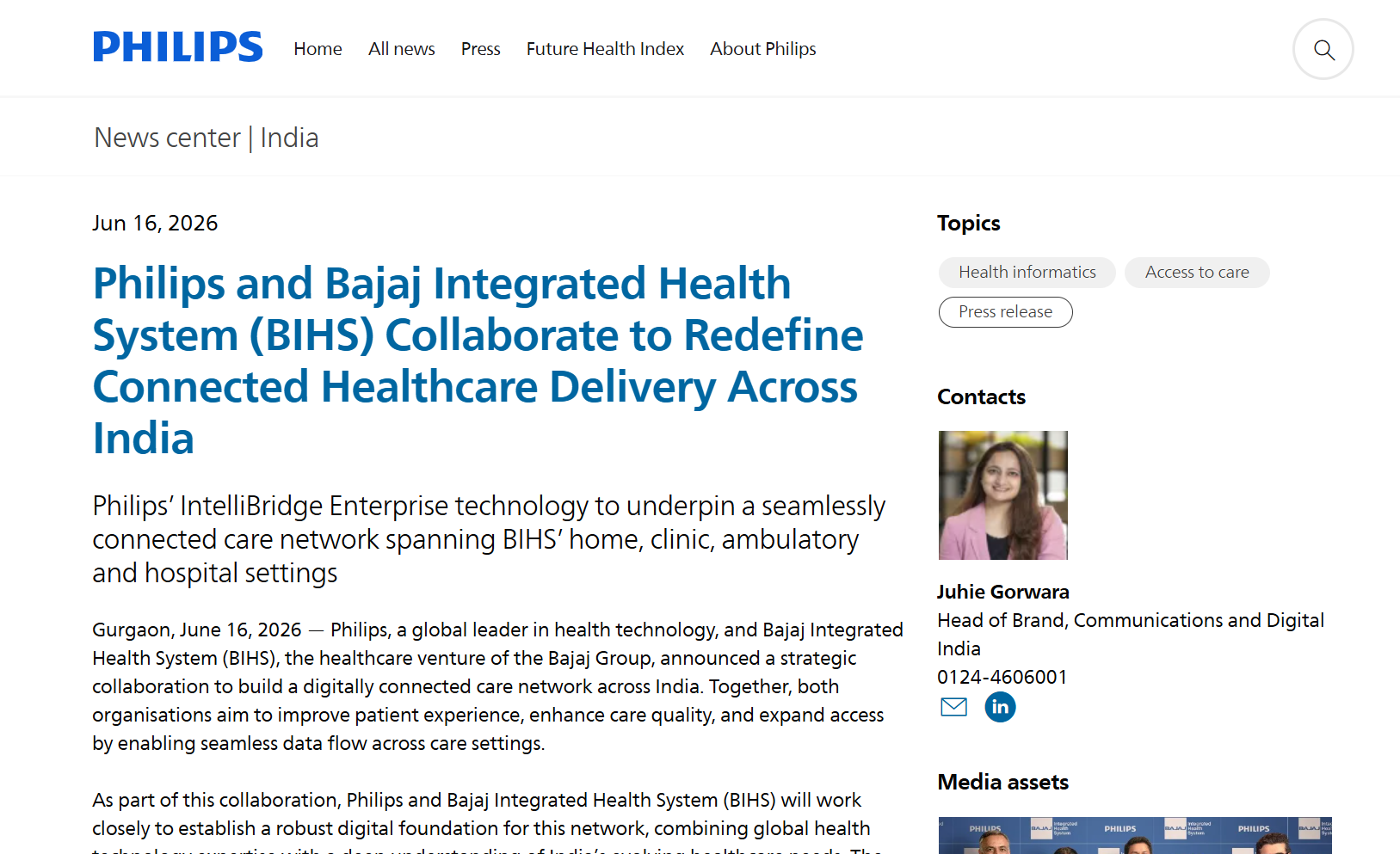Click phone number 0124-4606001
This screenshot has width=1400, height=854.
click(1002, 677)
